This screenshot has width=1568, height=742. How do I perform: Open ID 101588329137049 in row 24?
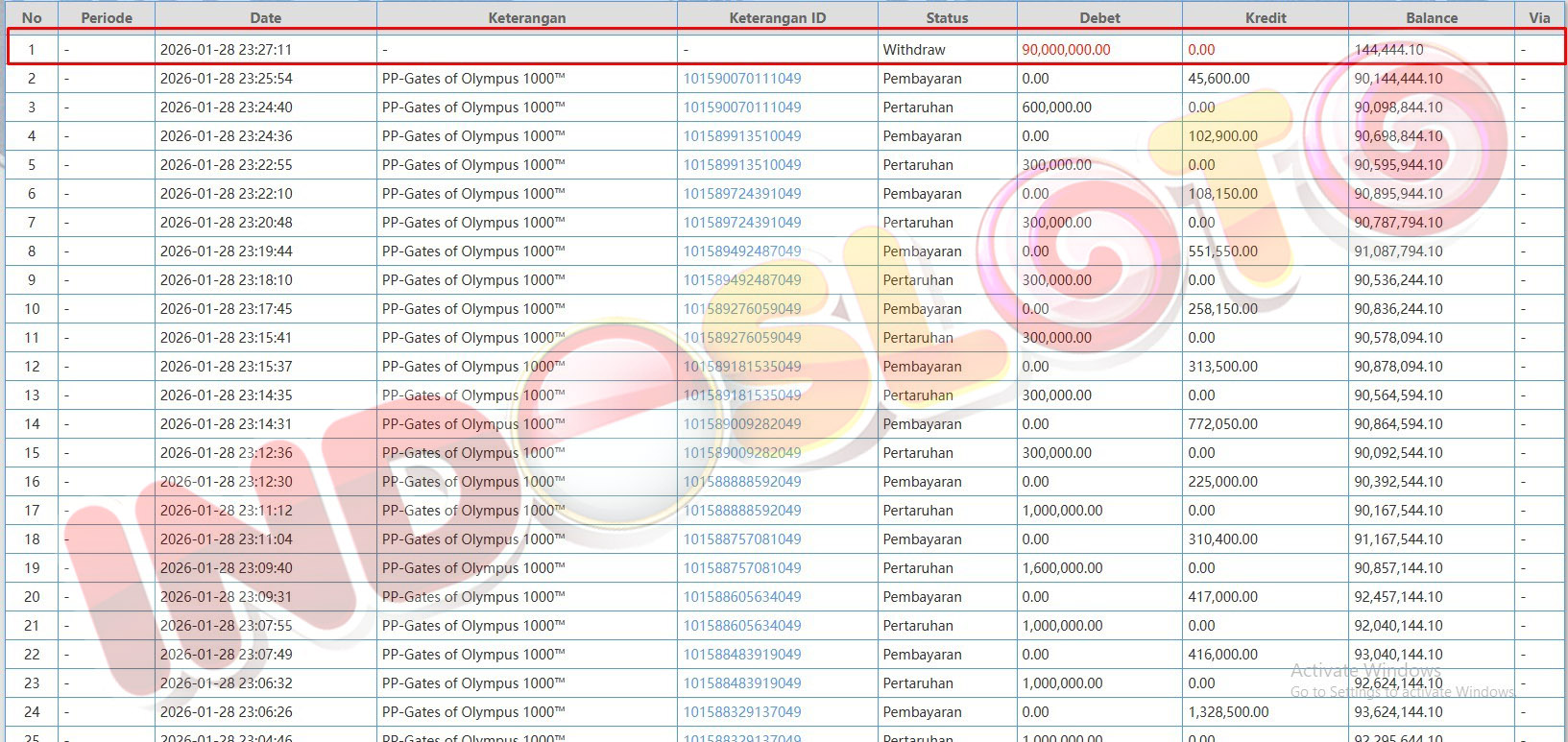coord(742,712)
